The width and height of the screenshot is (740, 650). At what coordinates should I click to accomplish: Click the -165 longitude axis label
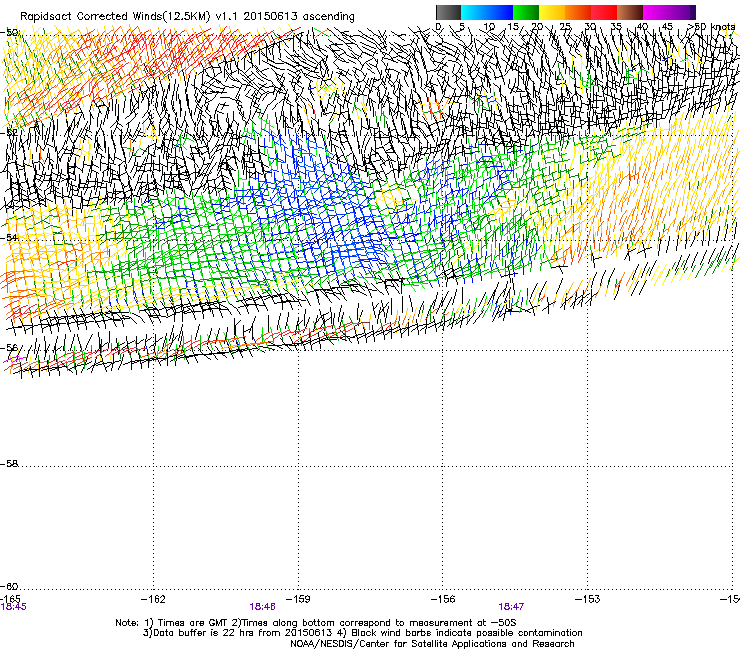click(10, 599)
